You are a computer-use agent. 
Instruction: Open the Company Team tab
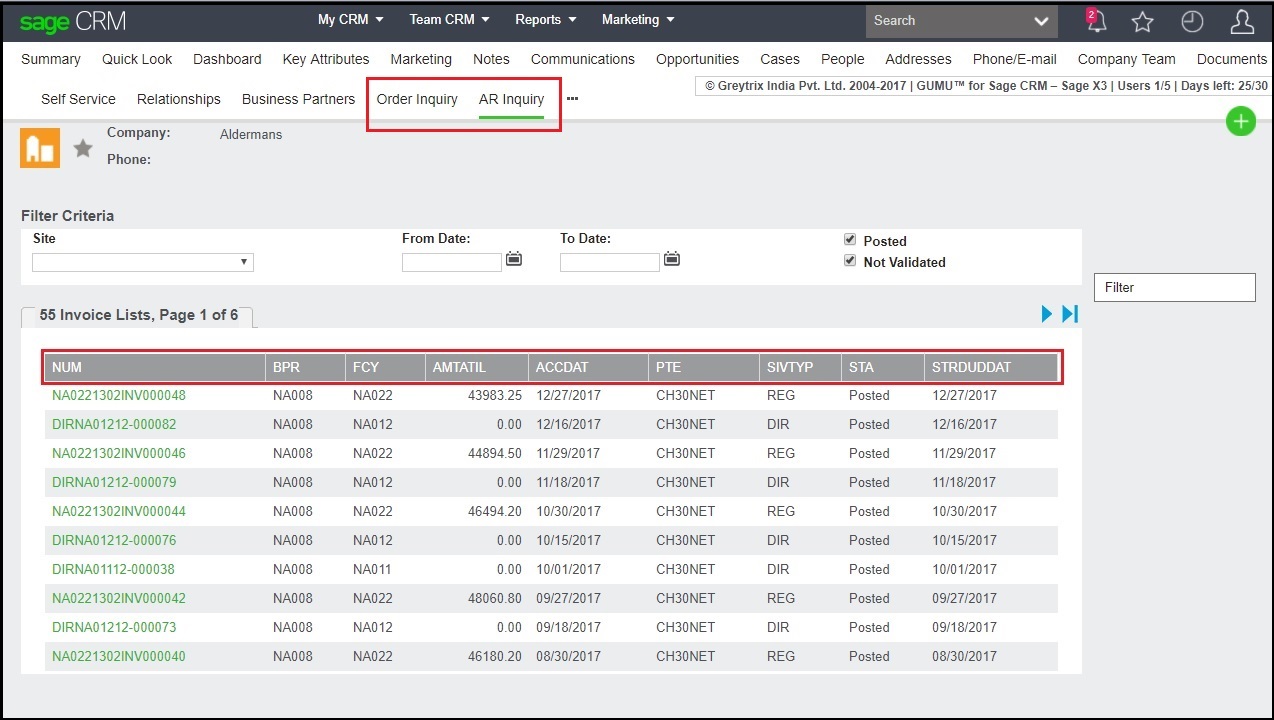coord(1127,59)
